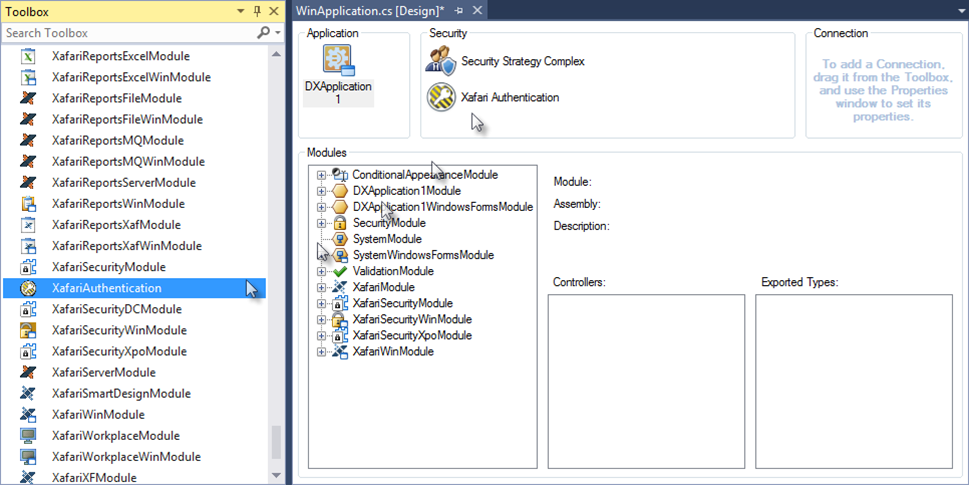
Task: Click the XafariReportsMQModule icon
Action: [x=28, y=140]
